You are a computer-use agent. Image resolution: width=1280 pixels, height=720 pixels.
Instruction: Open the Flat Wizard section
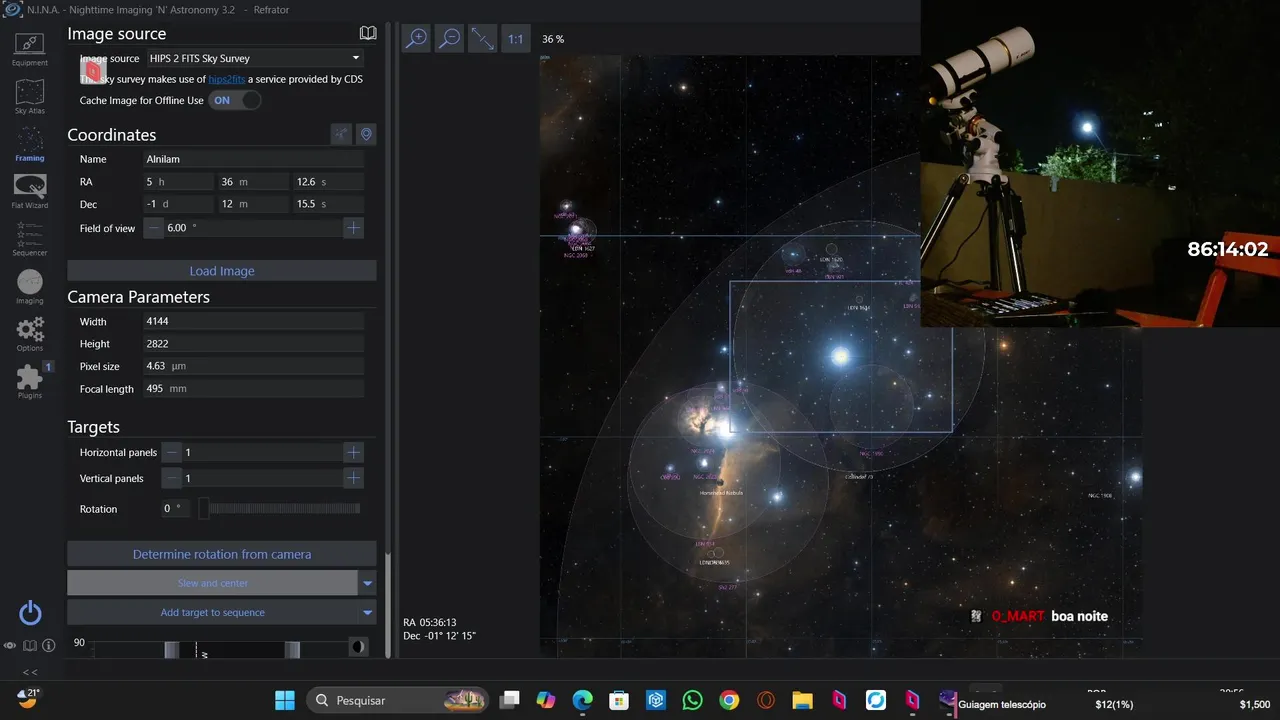pyautogui.click(x=30, y=191)
